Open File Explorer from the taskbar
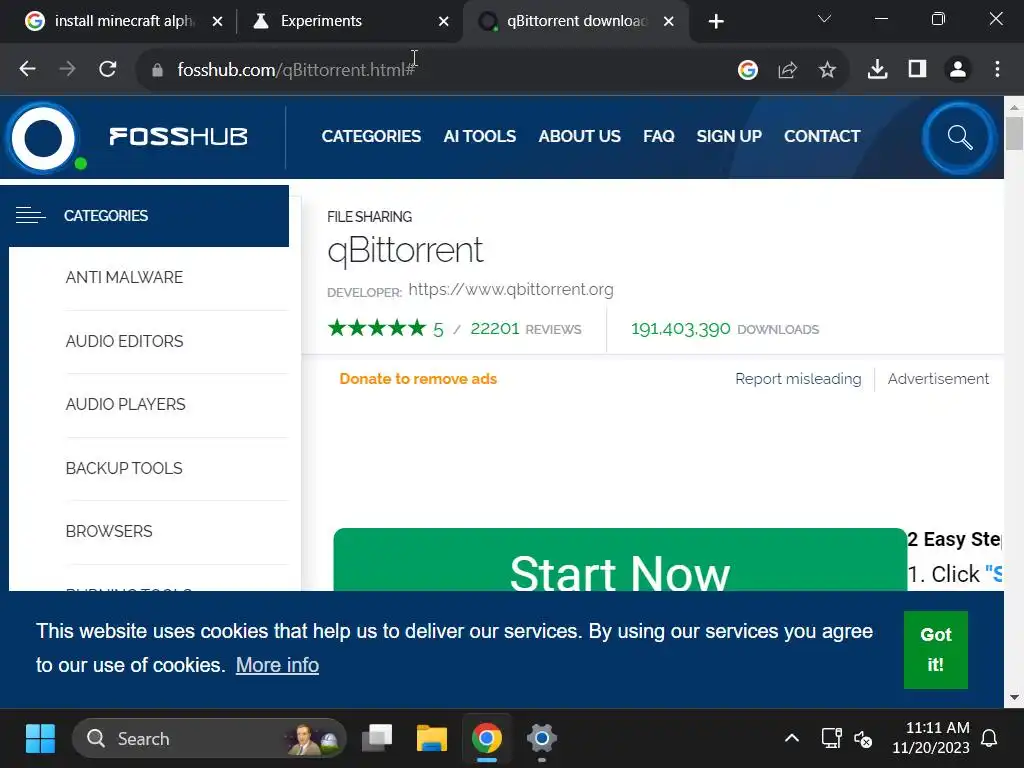 [x=432, y=739]
